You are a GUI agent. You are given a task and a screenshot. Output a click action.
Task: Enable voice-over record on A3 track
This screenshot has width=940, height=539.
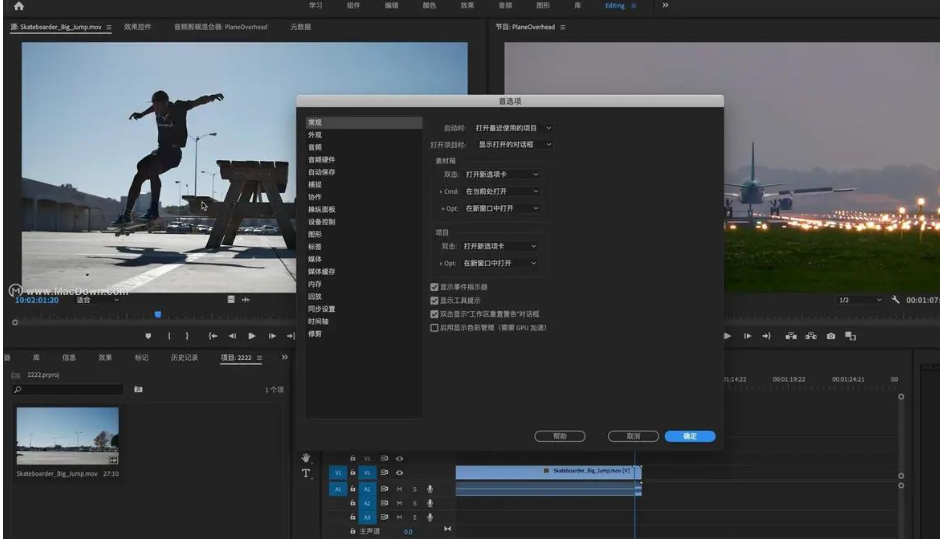pos(430,517)
